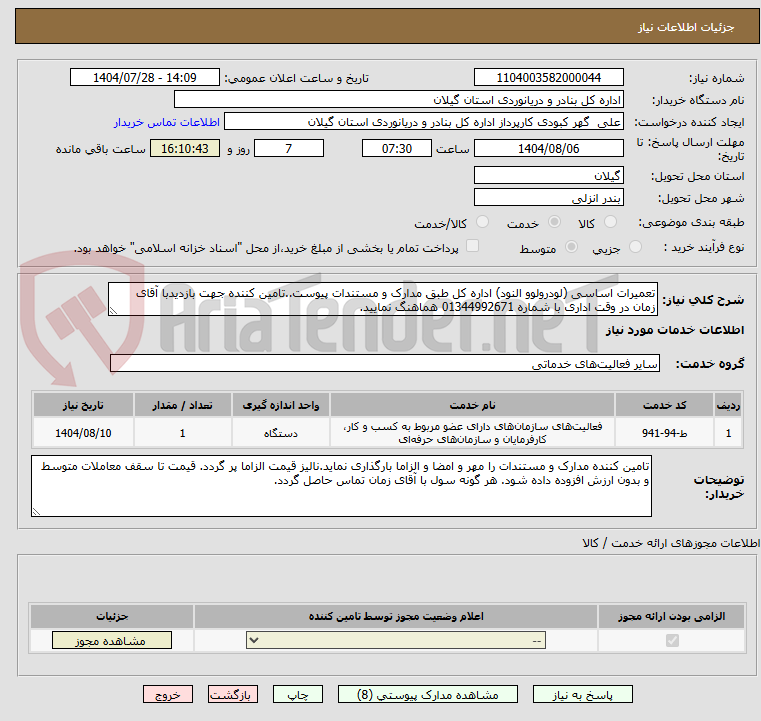This screenshot has height=721, width=761.
Task: Click the resize grip of توضیحات خریدار
Action: pos(36,511)
